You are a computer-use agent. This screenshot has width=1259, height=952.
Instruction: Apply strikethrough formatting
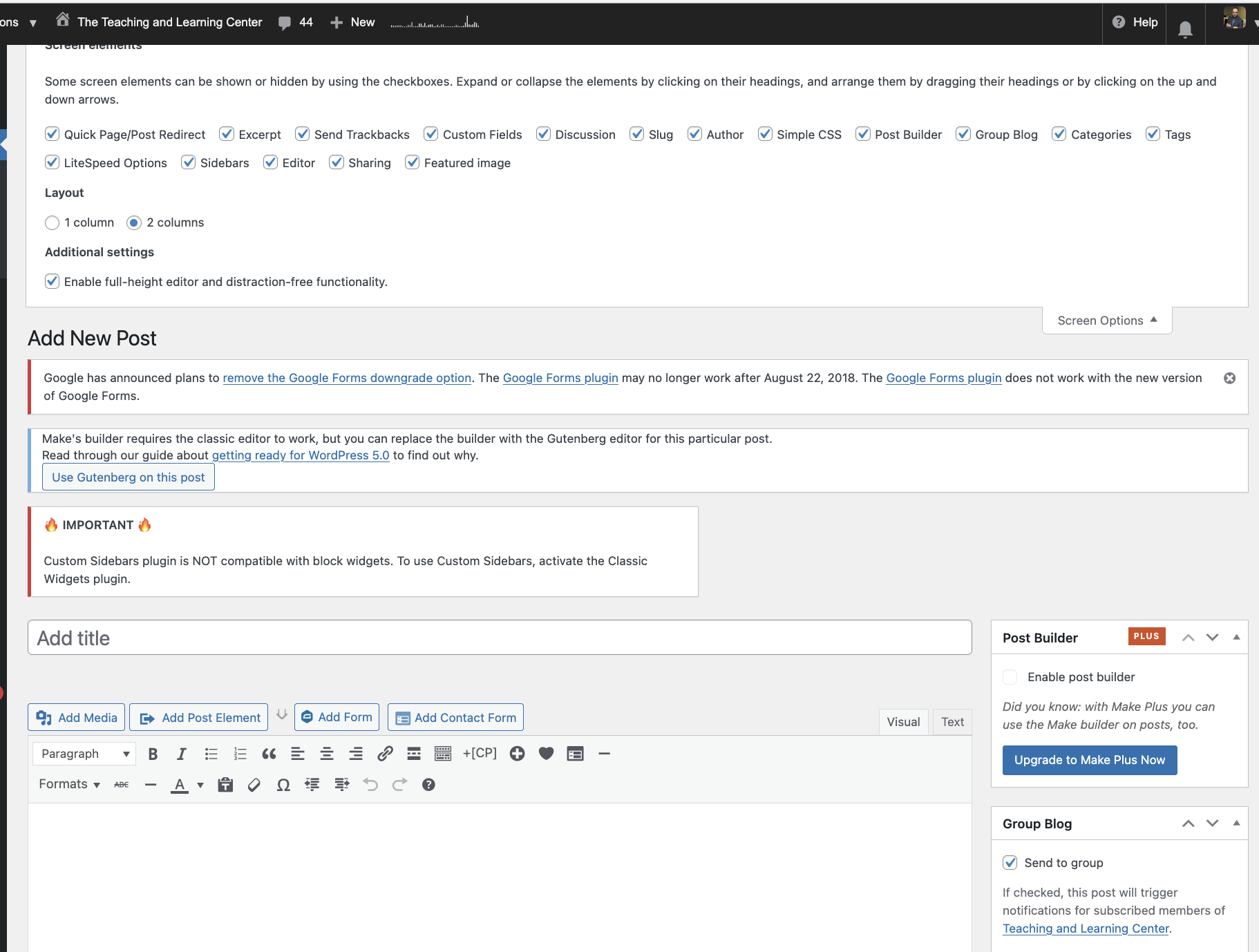point(122,785)
